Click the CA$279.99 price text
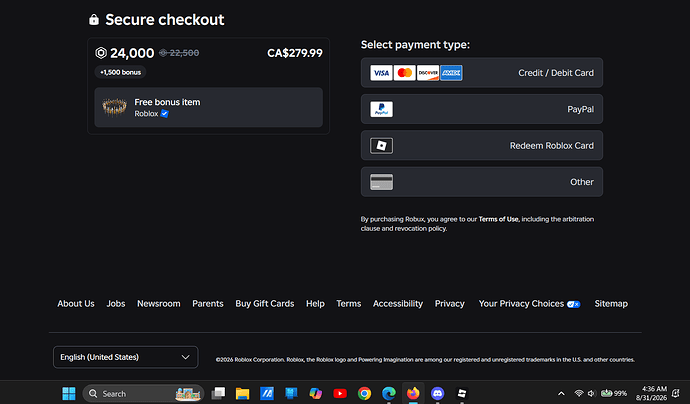 tap(294, 53)
